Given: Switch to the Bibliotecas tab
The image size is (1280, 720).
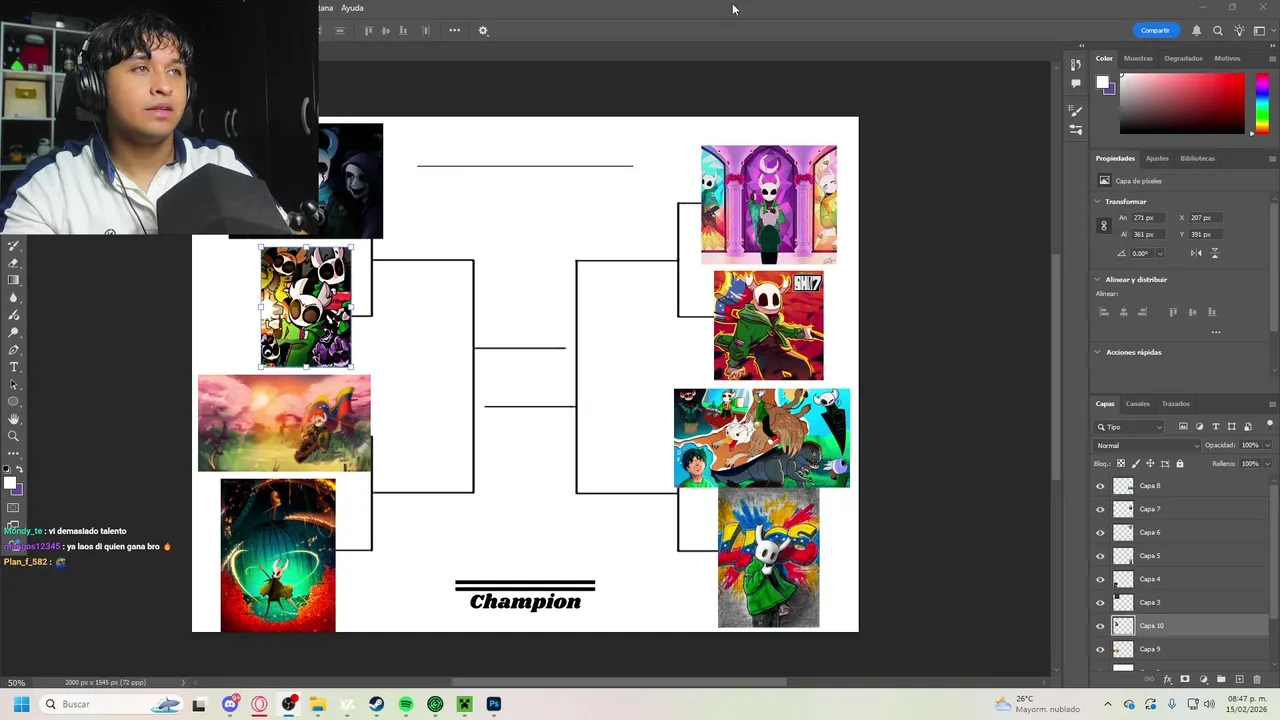Looking at the screenshot, I should [x=1197, y=158].
